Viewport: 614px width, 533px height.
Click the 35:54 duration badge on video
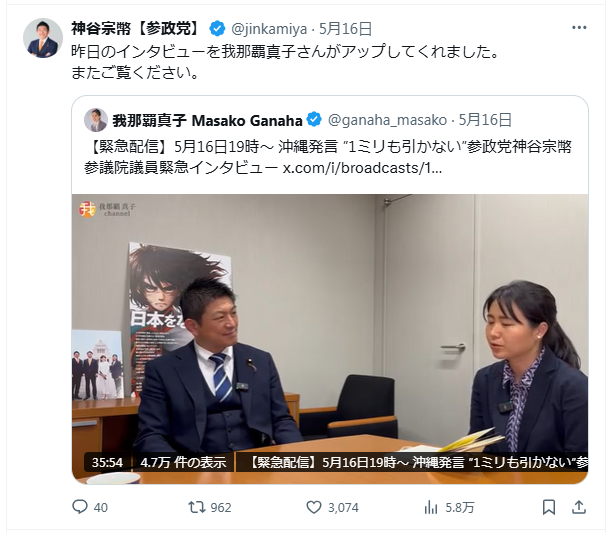point(107,463)
